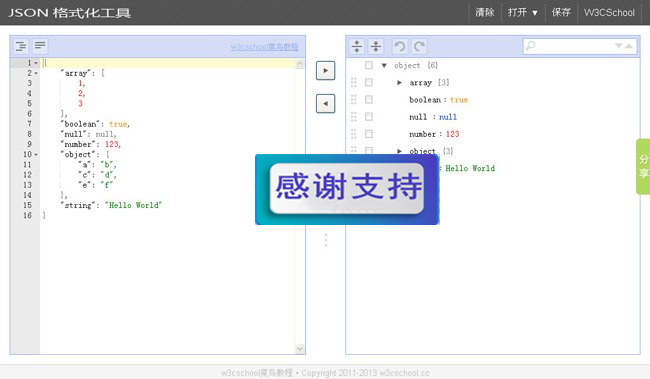Click the search magnifier icon
This screenshot has width=650, height=379.
click(x=530, y=46)
